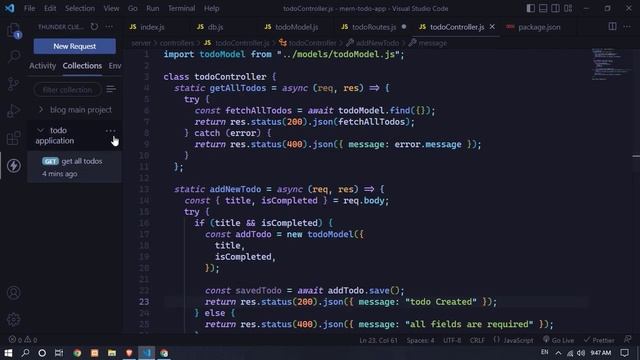Click addNewTodo in the breadcrumb
The image size is (640, 360).
click(x=377, y=43)
